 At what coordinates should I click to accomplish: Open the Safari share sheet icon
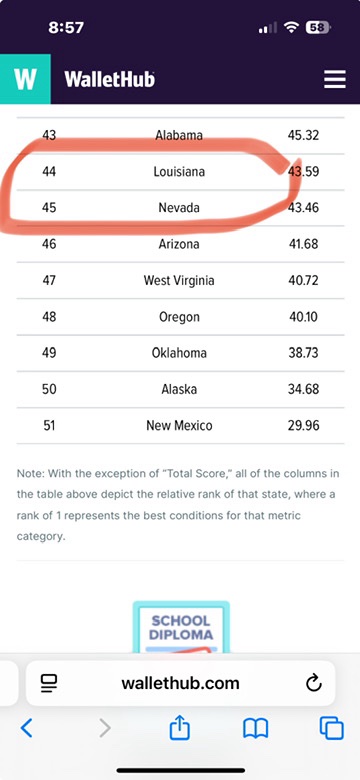pos(180,727)
